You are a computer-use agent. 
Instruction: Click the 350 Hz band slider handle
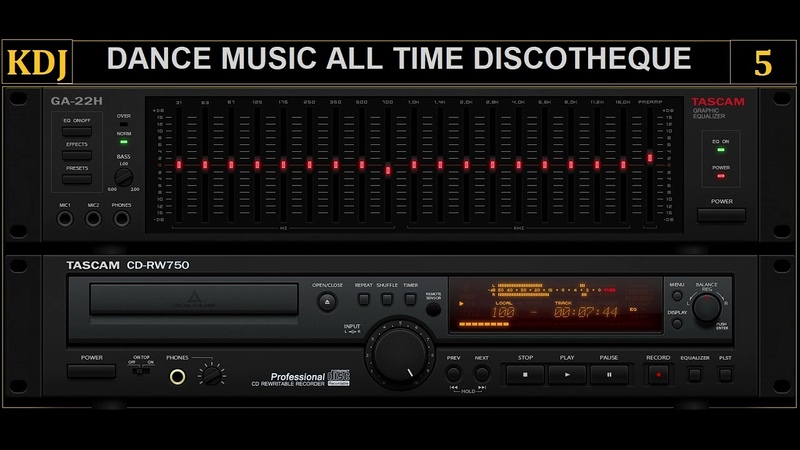(x=336, y=165)
